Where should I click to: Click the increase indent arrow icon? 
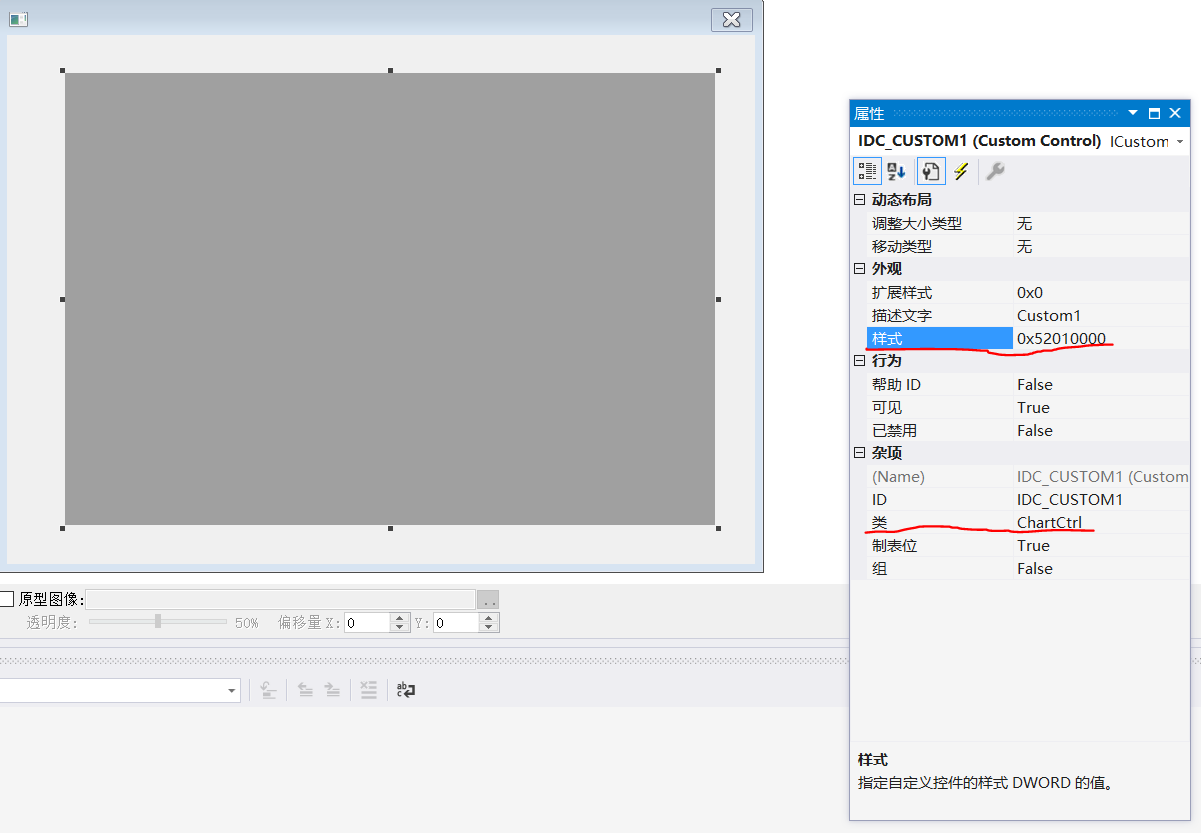click(333, 690)
